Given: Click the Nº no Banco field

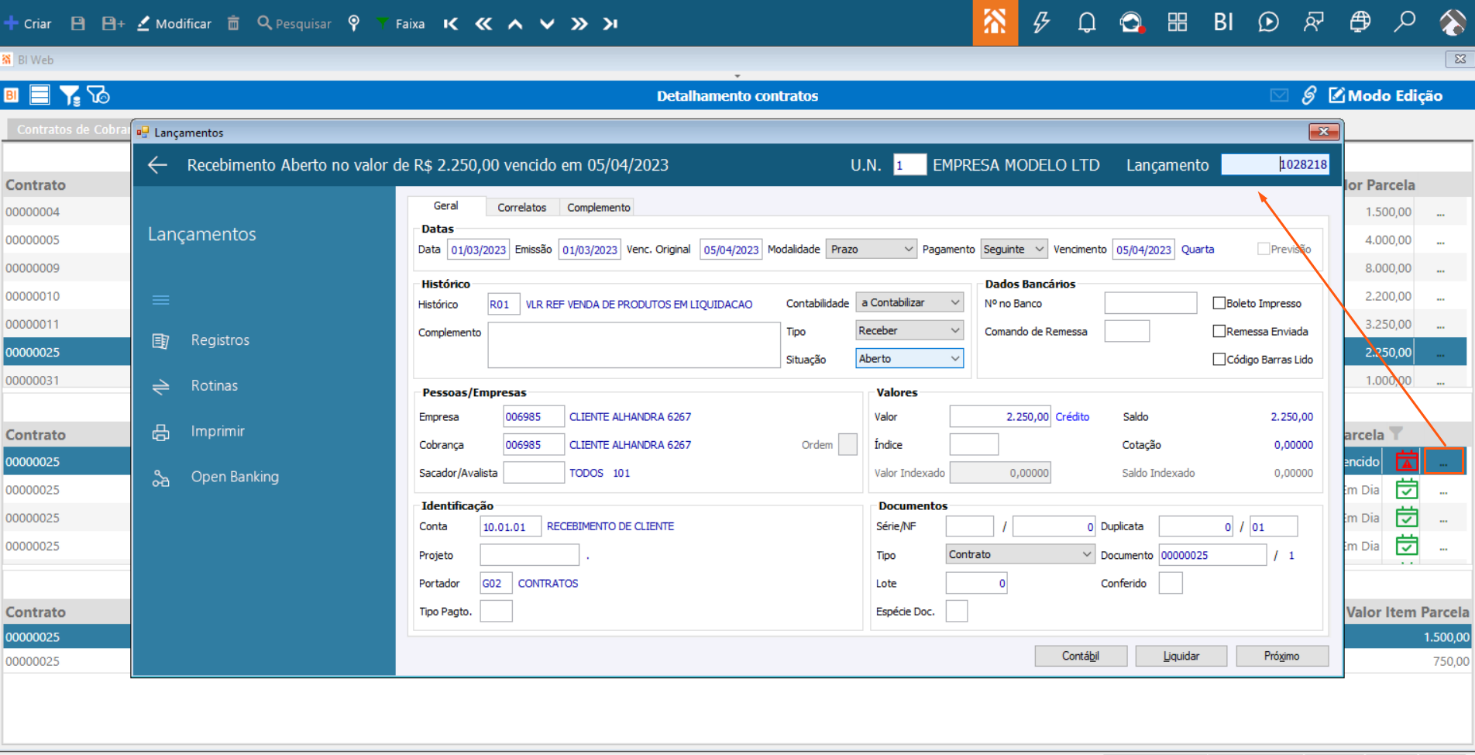Looking at the screenshot, I should pos(1151,302).
